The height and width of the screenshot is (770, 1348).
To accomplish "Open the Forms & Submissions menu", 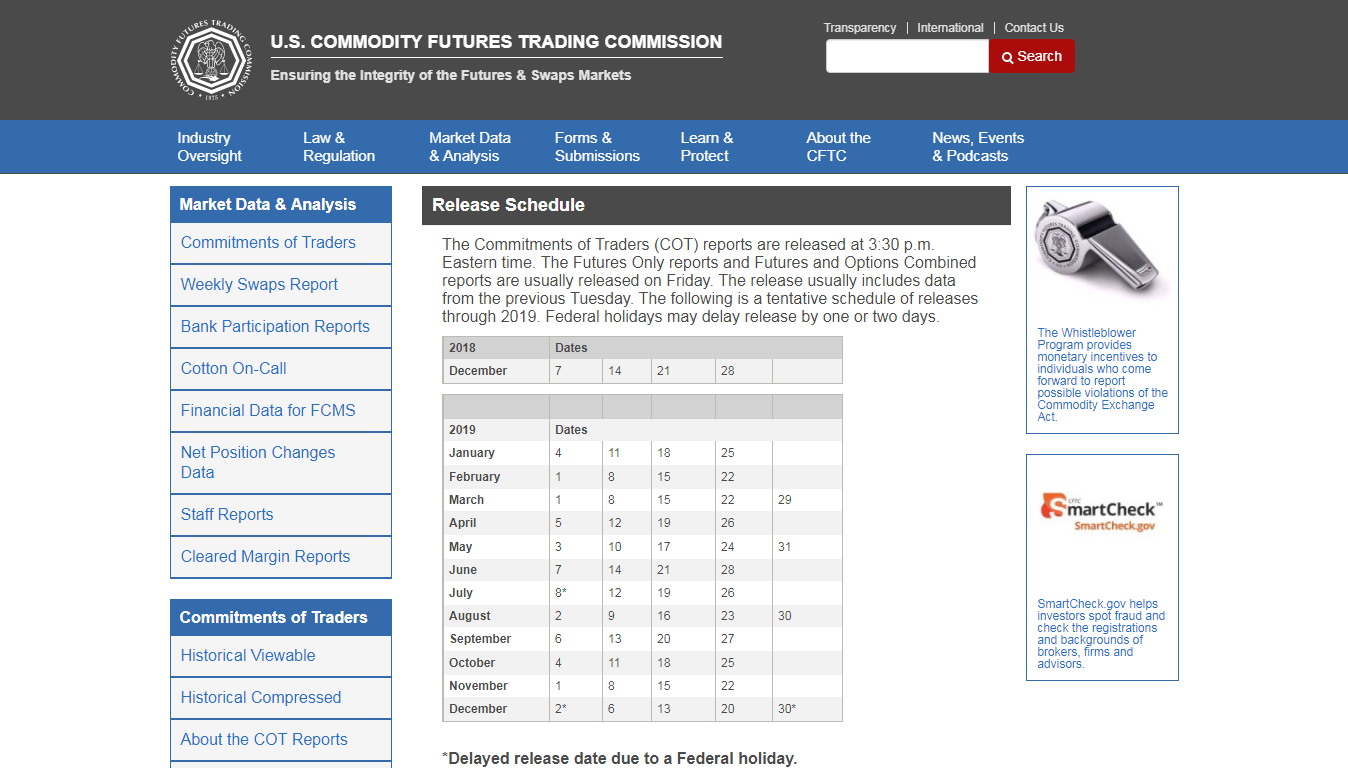I will click(x=597, y=147).
